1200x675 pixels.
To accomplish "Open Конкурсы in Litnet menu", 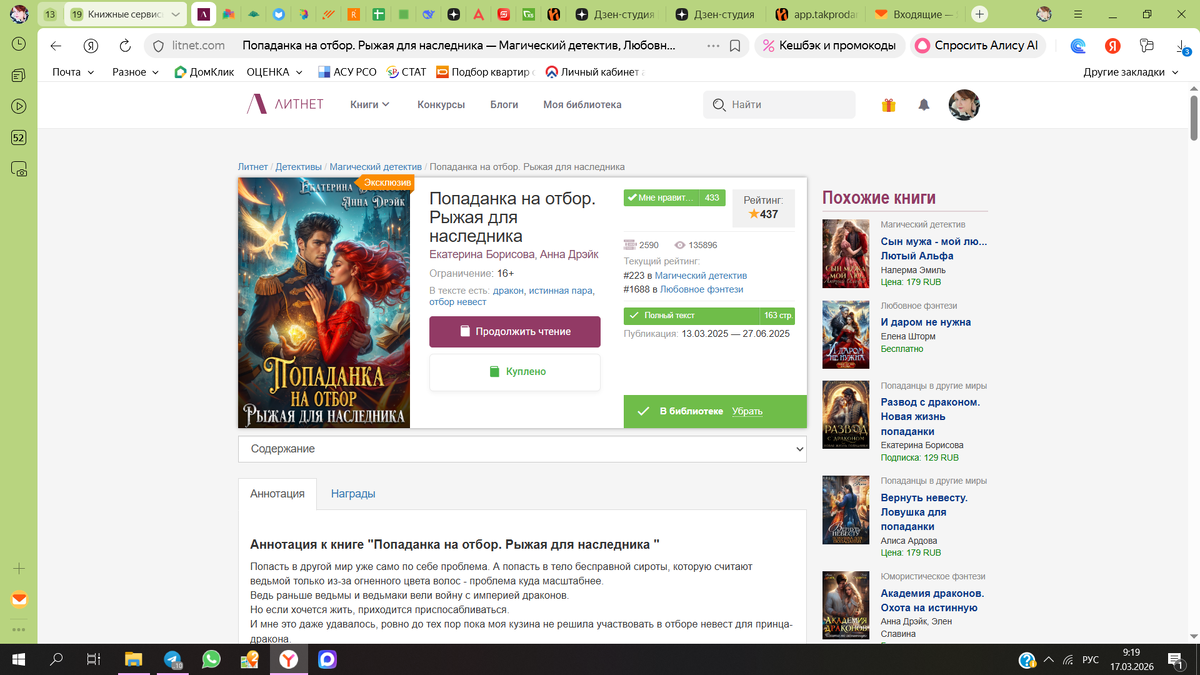I will [441, 105].
